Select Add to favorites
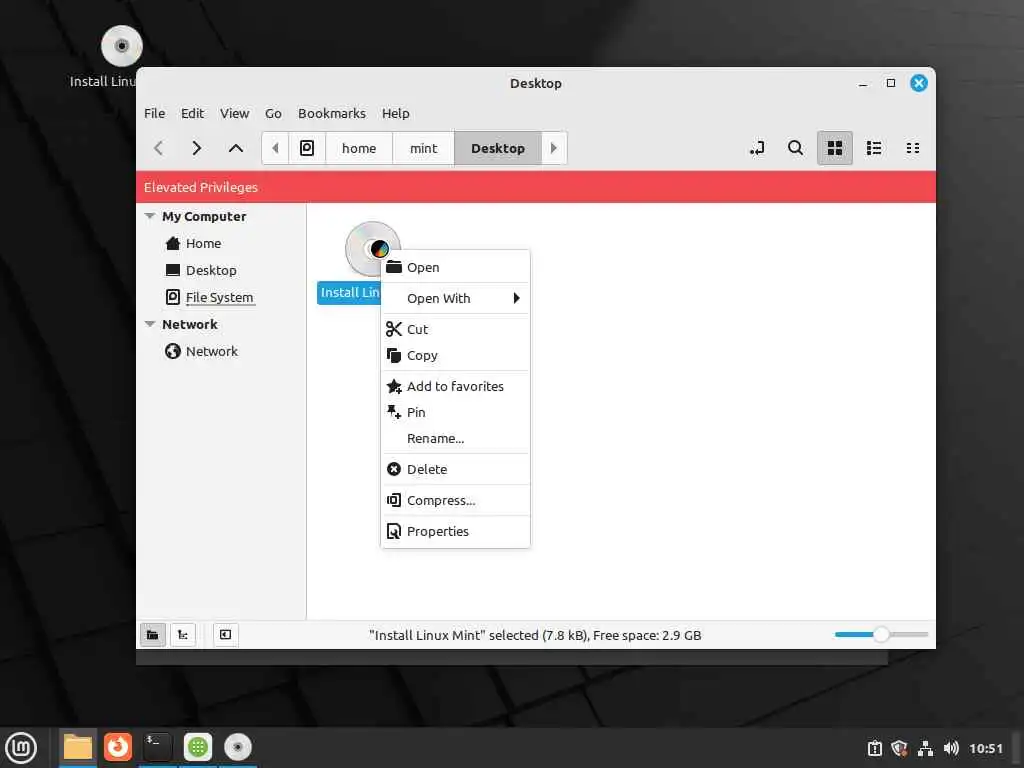The width and height of the screenshot is (1024, 768). coord(455,386)
